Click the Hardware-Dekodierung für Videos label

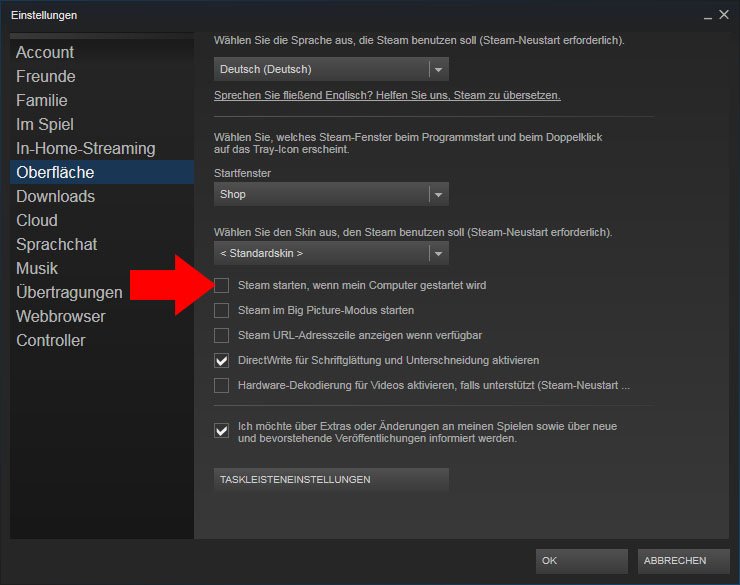click(x=434, y=385)
